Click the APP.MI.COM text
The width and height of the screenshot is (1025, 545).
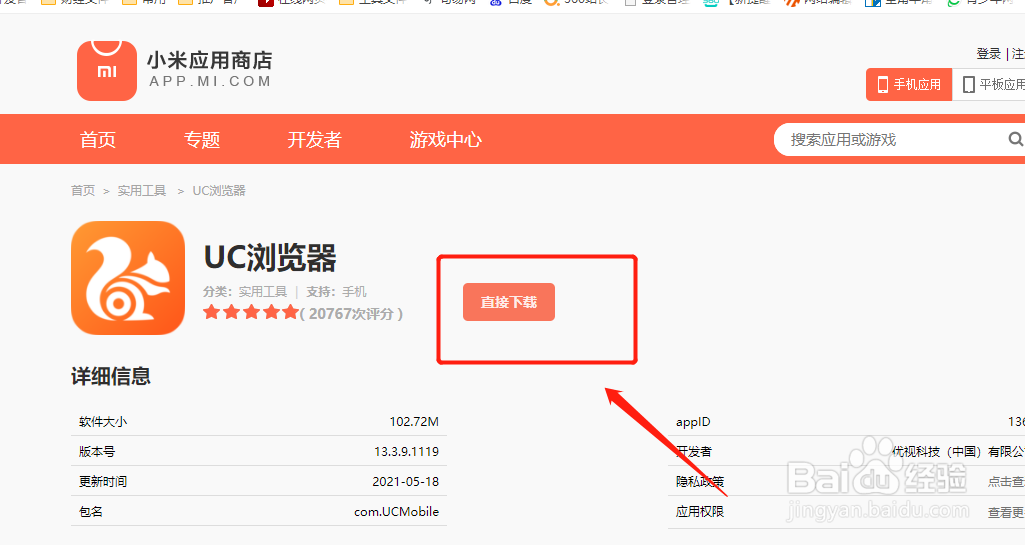tap(210, 82)
